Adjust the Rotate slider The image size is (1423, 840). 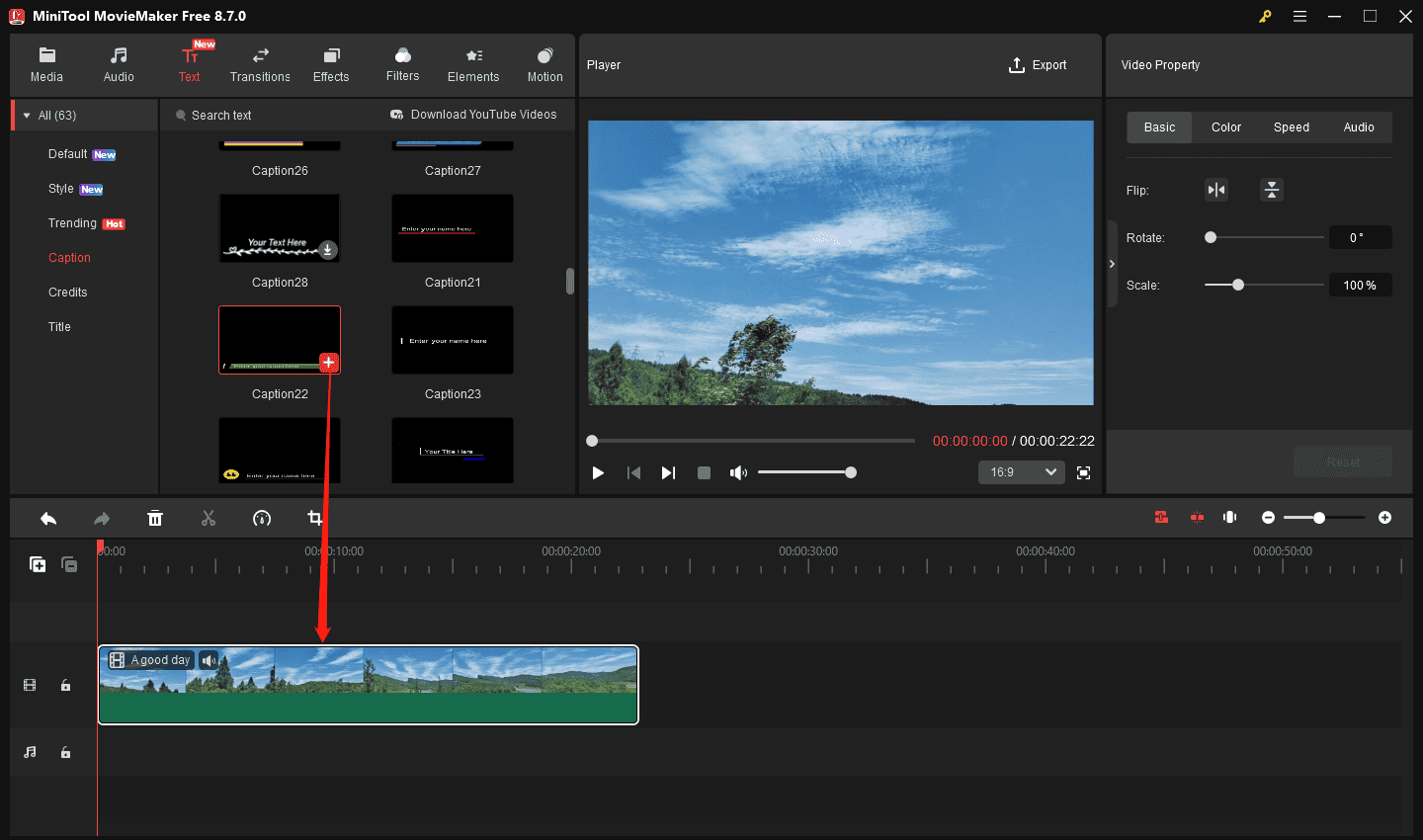pyautogui.click(x=1264, y=237)
